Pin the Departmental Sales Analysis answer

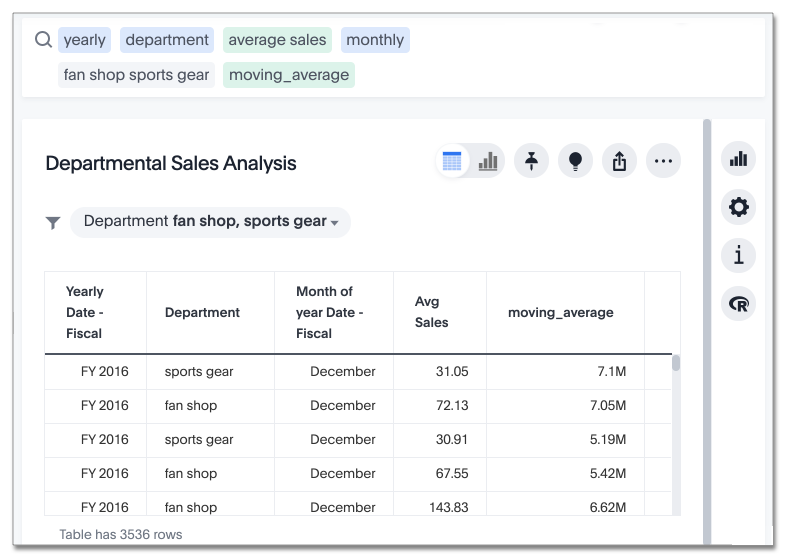tap(531, 161)
